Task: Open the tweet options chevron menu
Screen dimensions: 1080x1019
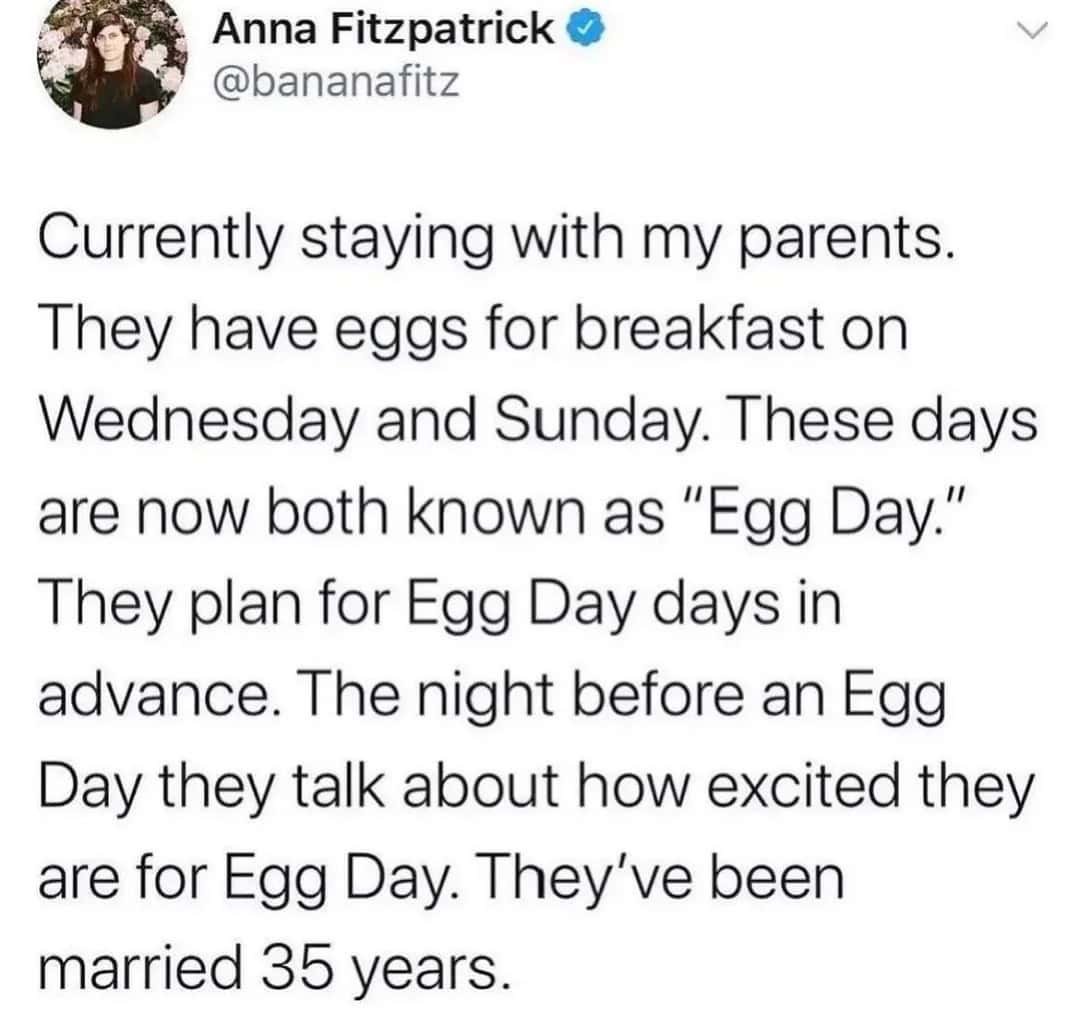Action: pyautogui.click(x=1032, y=30)
